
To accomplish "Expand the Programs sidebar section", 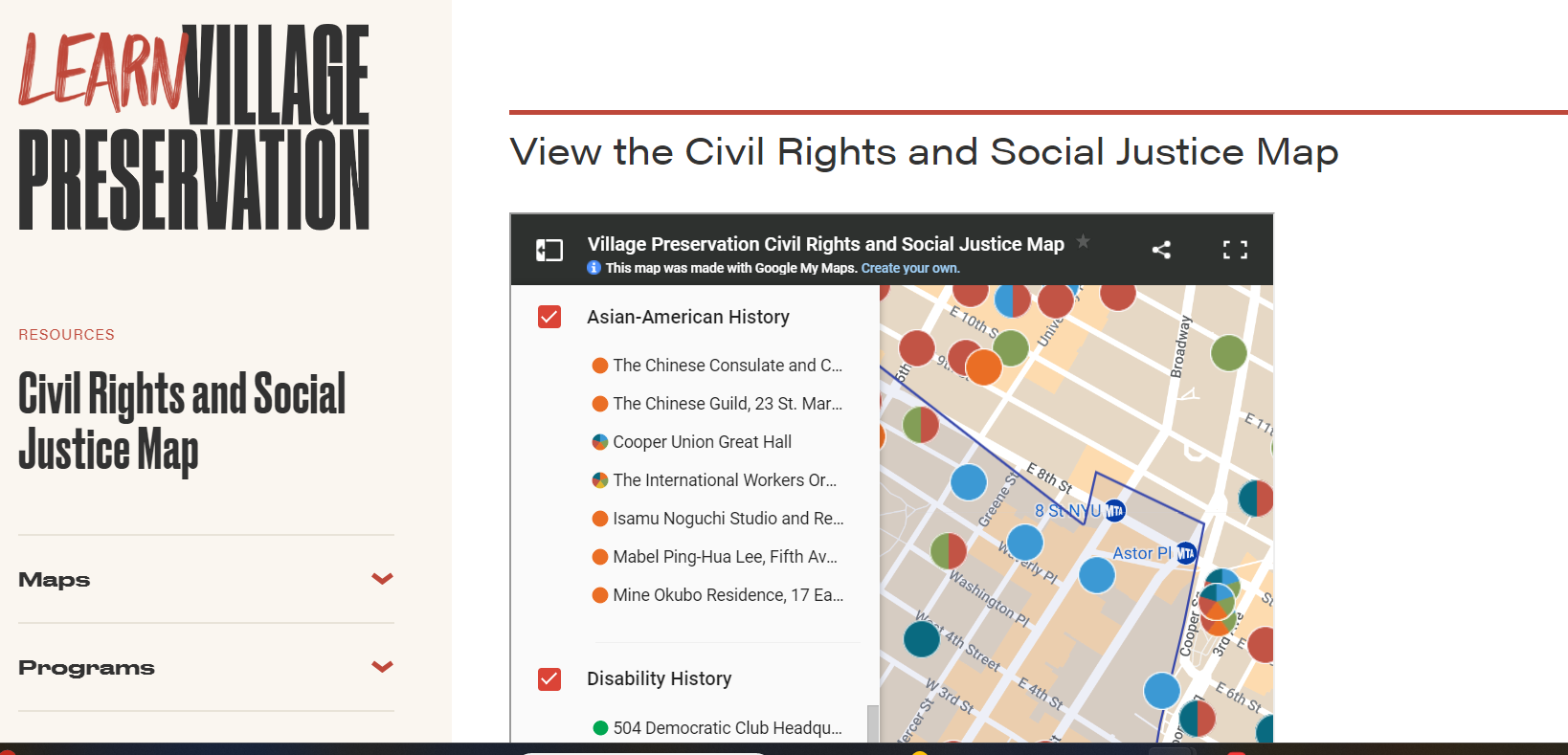I will tap(383, 667).
